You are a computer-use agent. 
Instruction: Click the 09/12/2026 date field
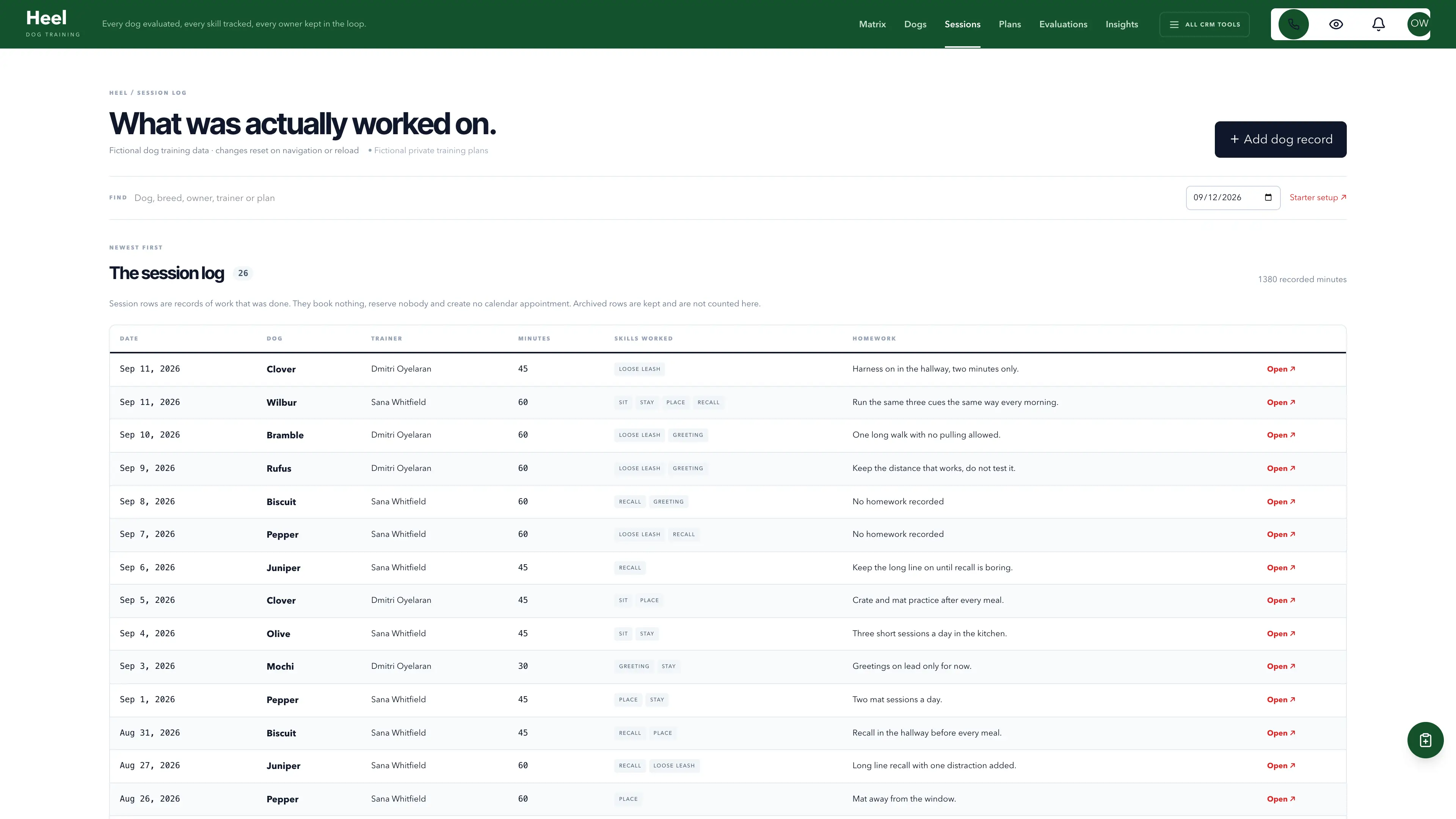coord(1233,197)
